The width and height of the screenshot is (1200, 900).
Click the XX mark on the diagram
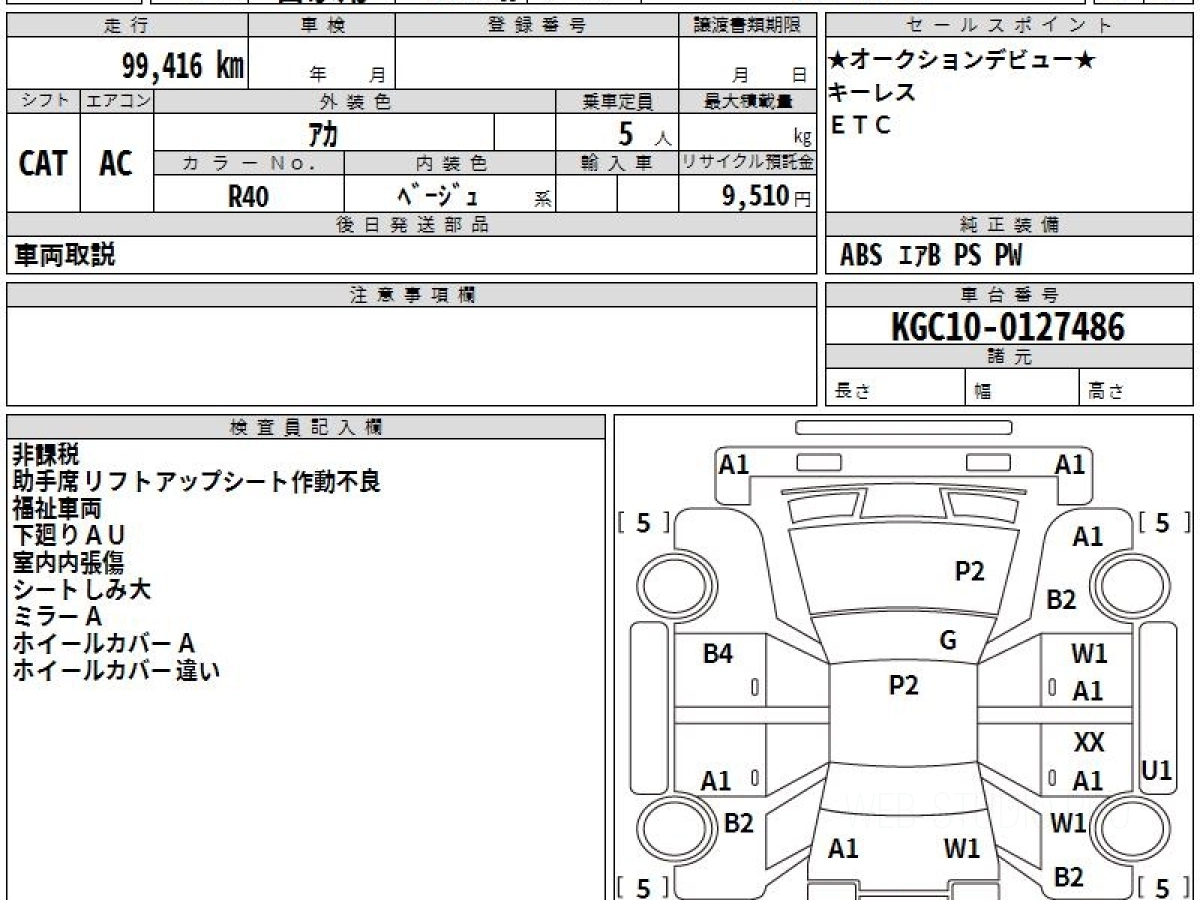point(1089,743)
